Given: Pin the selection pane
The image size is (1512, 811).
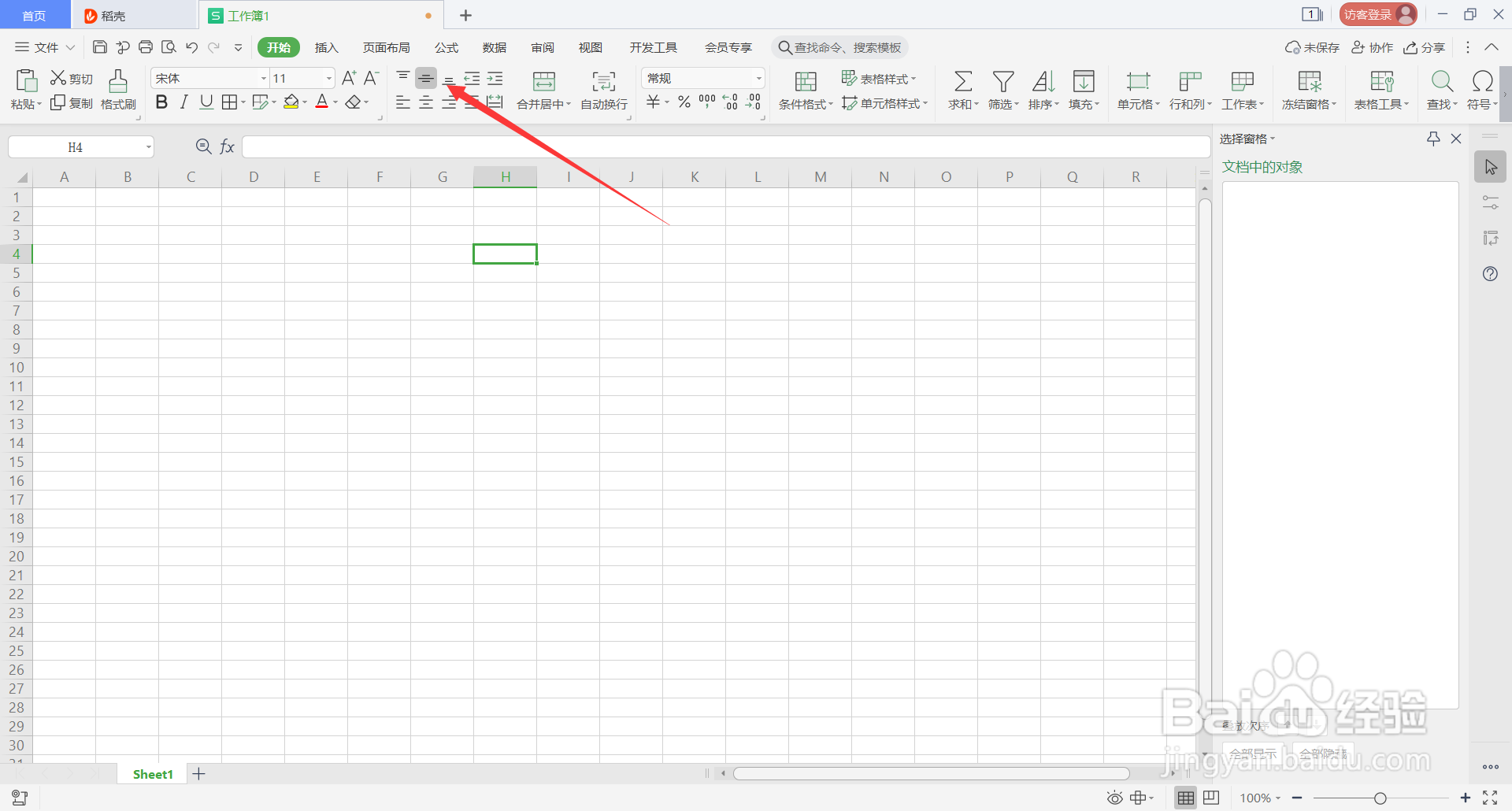Looking at the screenshot, I should [1433, 139].
